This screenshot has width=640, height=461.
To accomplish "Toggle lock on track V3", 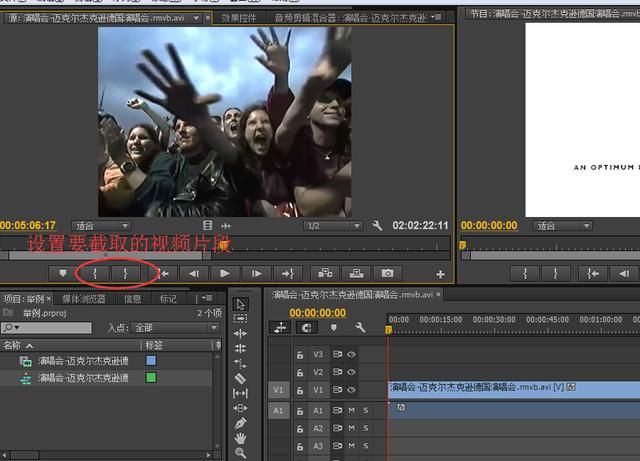I will click(299, 354).
